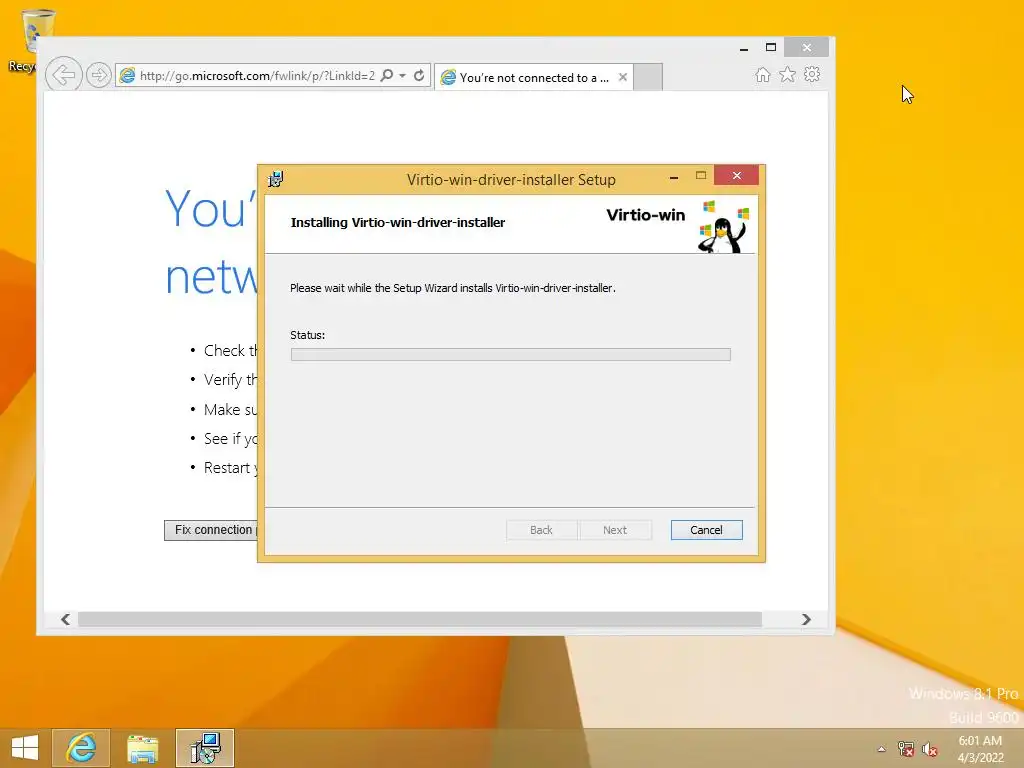Screen dimensions: 1024x768
Task: Click the search magnifier in address bar
Action: tap(387, 75)
